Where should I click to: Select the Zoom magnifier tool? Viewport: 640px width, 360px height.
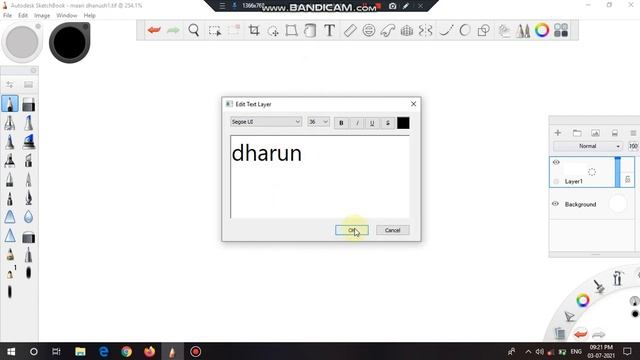[x=194, y=30]
